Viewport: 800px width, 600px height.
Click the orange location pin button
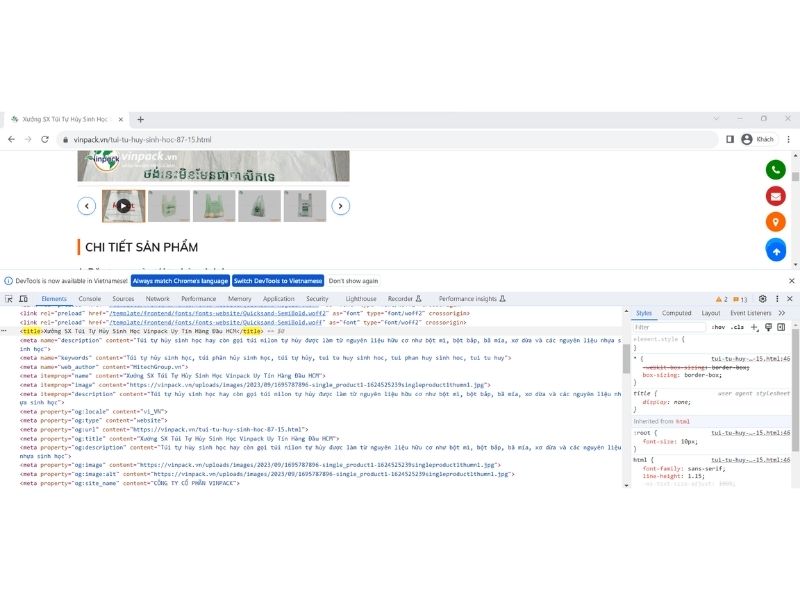tap(776, 222)
